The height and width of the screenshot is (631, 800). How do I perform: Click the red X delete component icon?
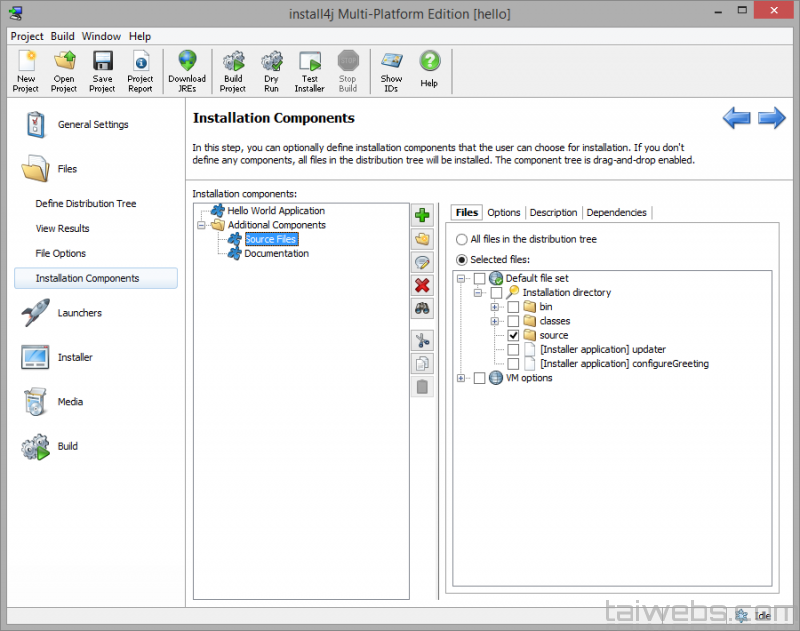(x=422, y=286)
